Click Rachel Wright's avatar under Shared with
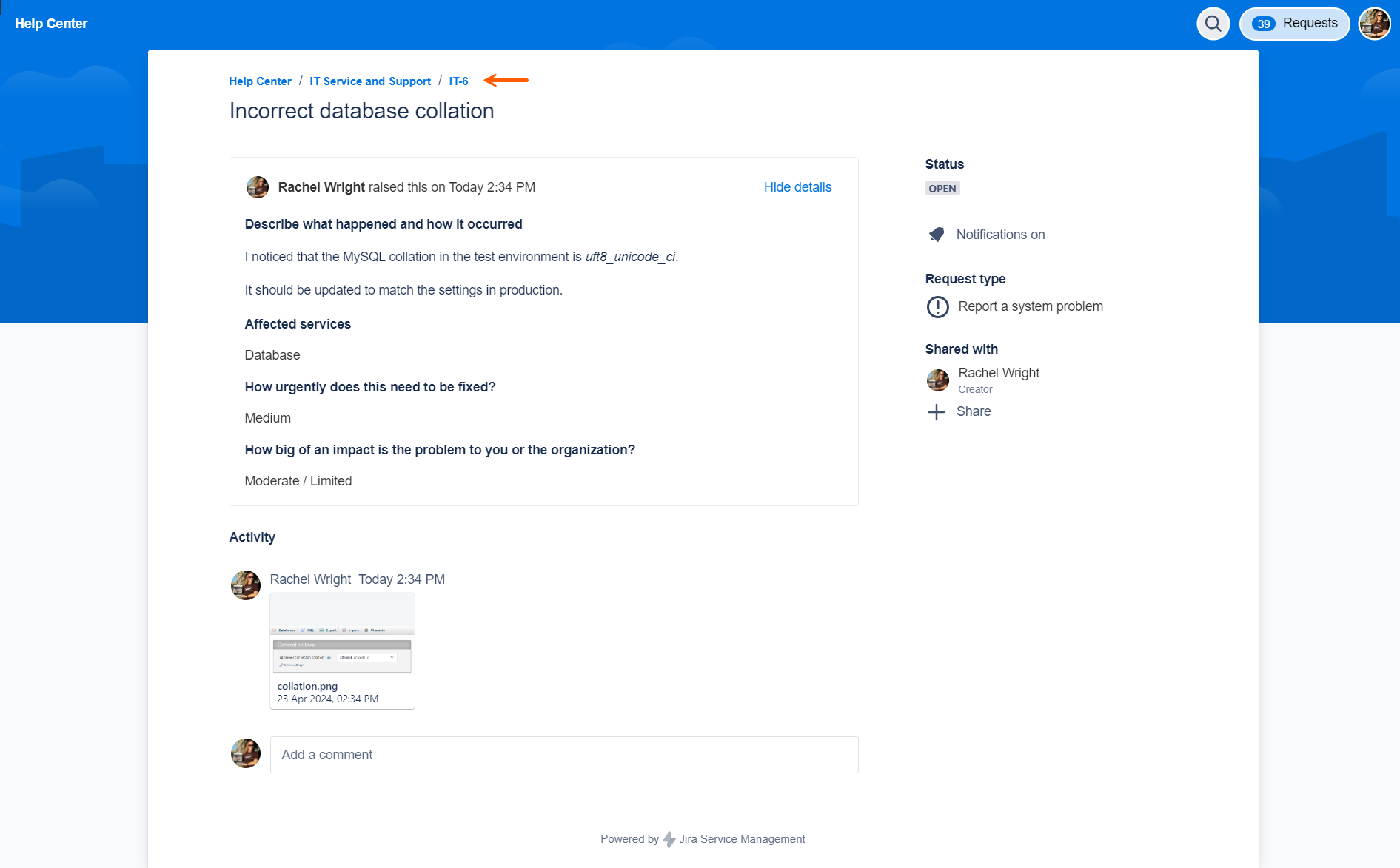Viewport: 1400px width, 868px height. click(938, 380)
